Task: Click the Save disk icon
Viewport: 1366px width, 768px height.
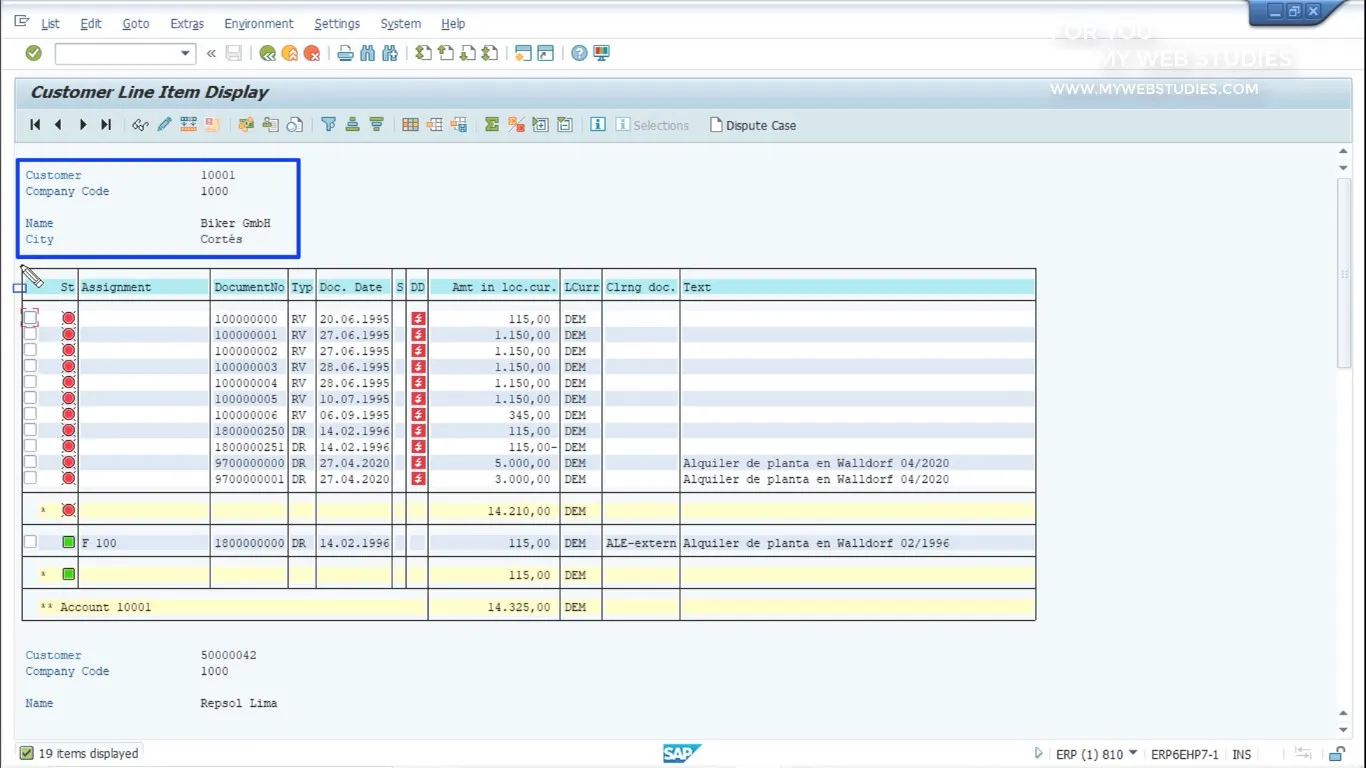Action: pyautogui.click(x=234, y=53)
